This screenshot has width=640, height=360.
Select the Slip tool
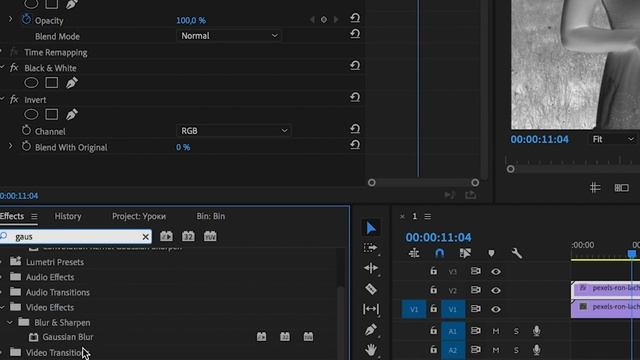click(x=371, y=309)
